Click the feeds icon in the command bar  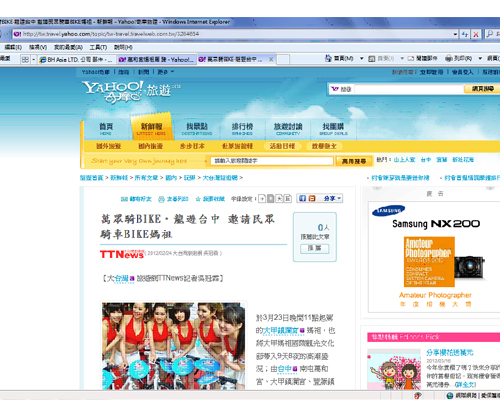[x=371, y=59]
